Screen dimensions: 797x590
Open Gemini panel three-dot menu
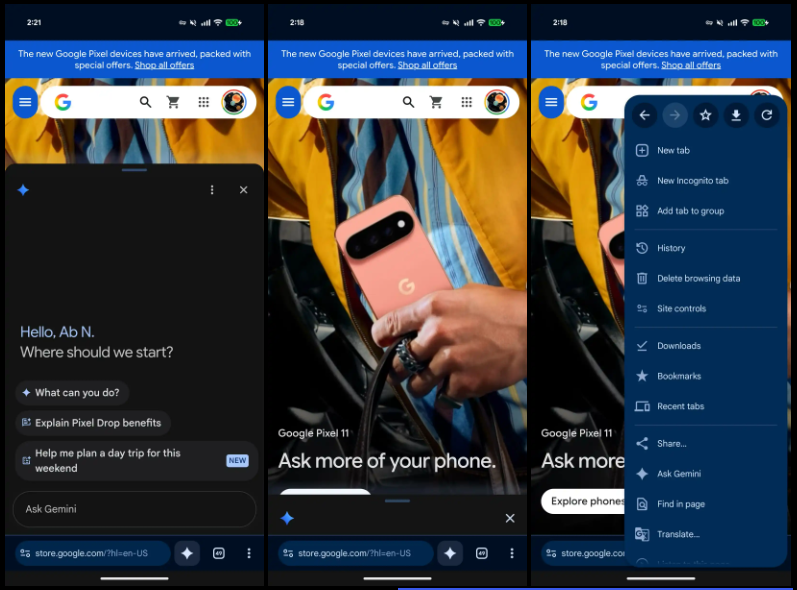click(x=212, y=190)
